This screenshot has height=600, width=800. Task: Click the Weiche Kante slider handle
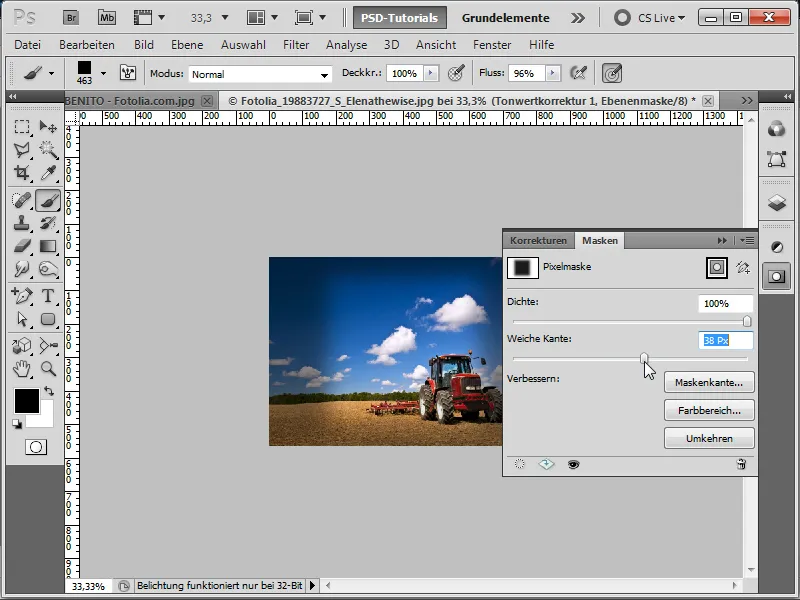644,358
